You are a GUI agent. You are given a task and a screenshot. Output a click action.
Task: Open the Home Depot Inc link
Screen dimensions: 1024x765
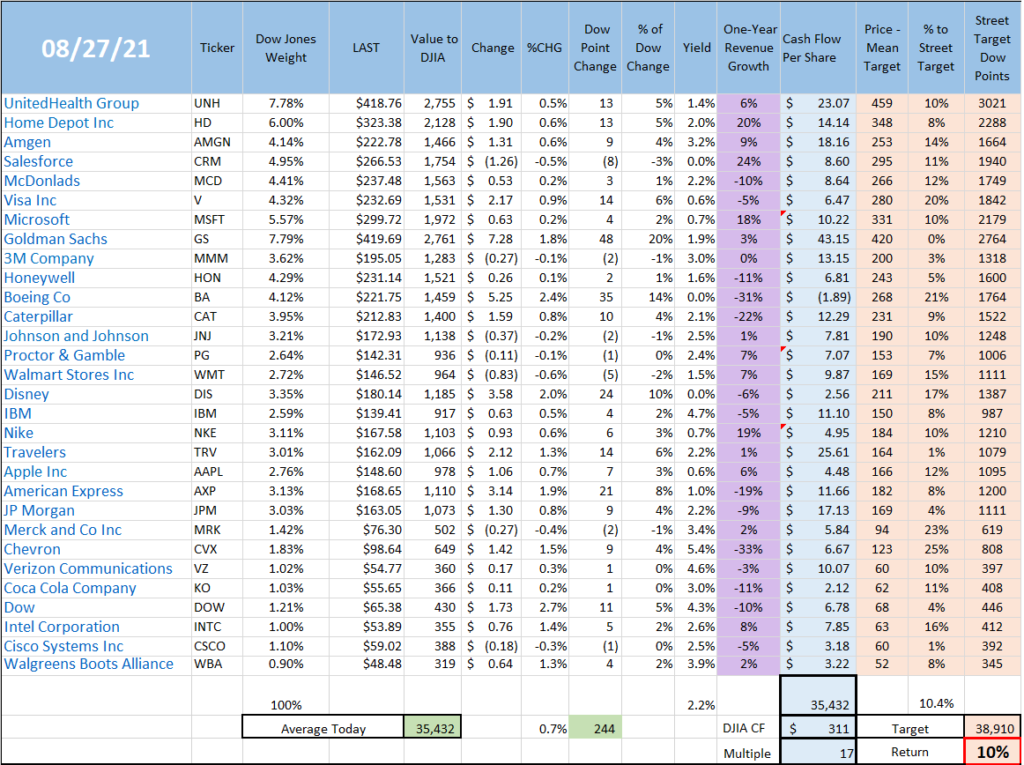coord(59,123)
